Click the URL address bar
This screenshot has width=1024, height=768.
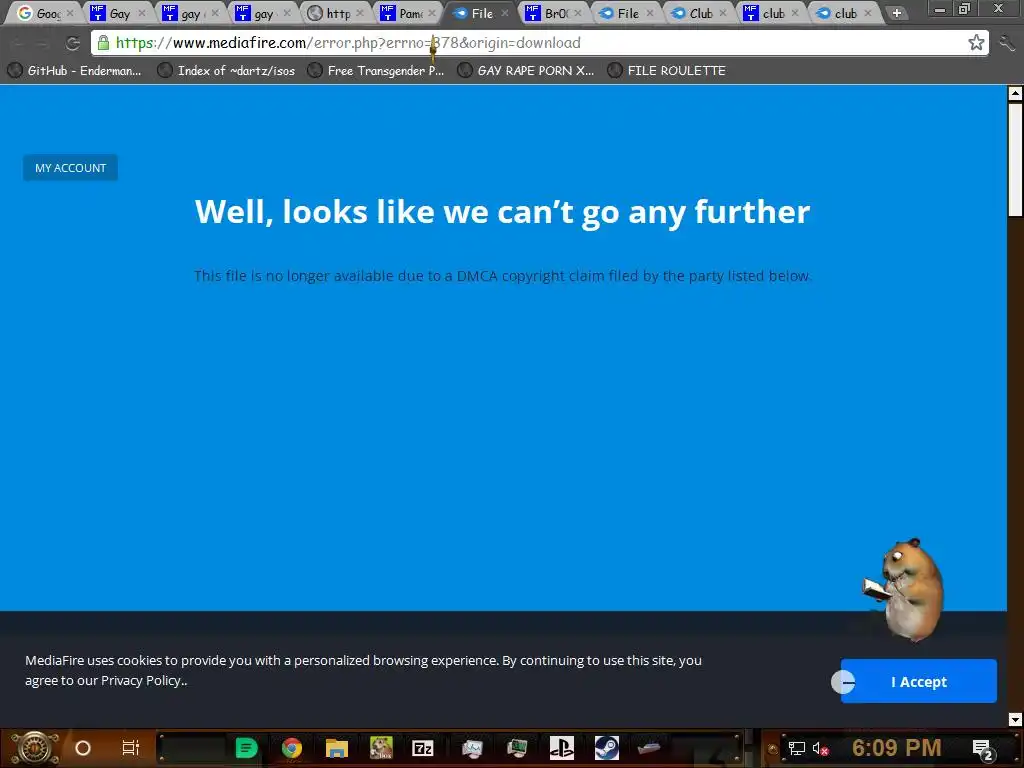pyautogui.click(x=539, y=43)
